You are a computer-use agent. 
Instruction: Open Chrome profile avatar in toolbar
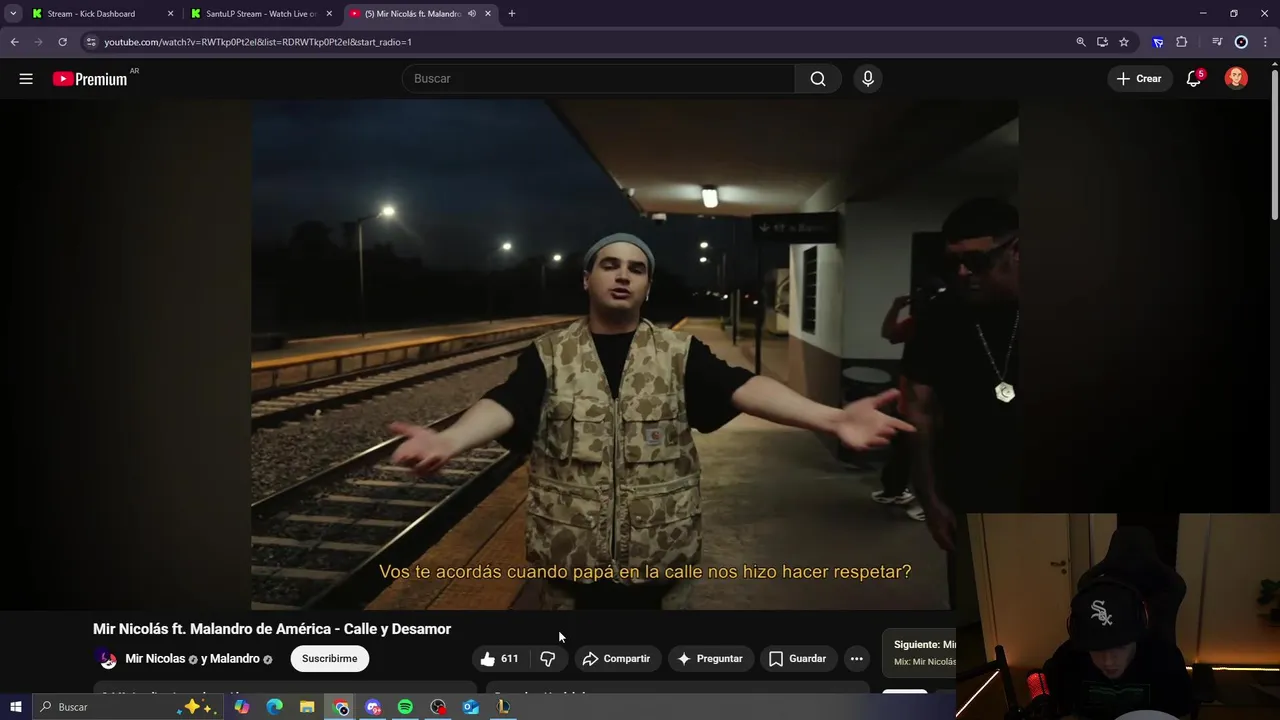coord(1241,42)
